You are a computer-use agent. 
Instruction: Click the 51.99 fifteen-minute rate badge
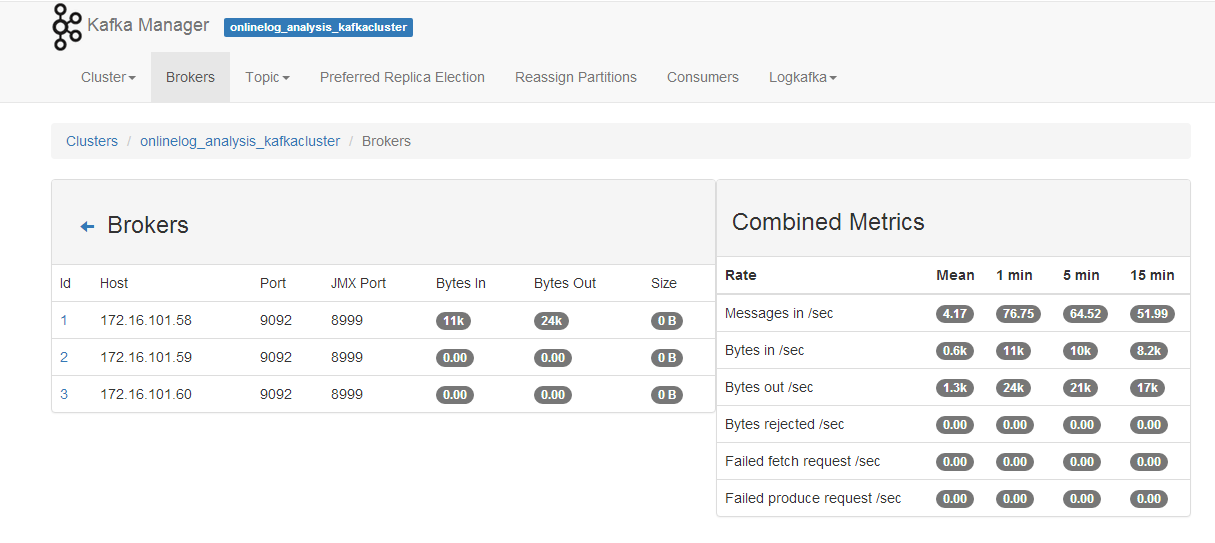click(x=1152, y=314)
